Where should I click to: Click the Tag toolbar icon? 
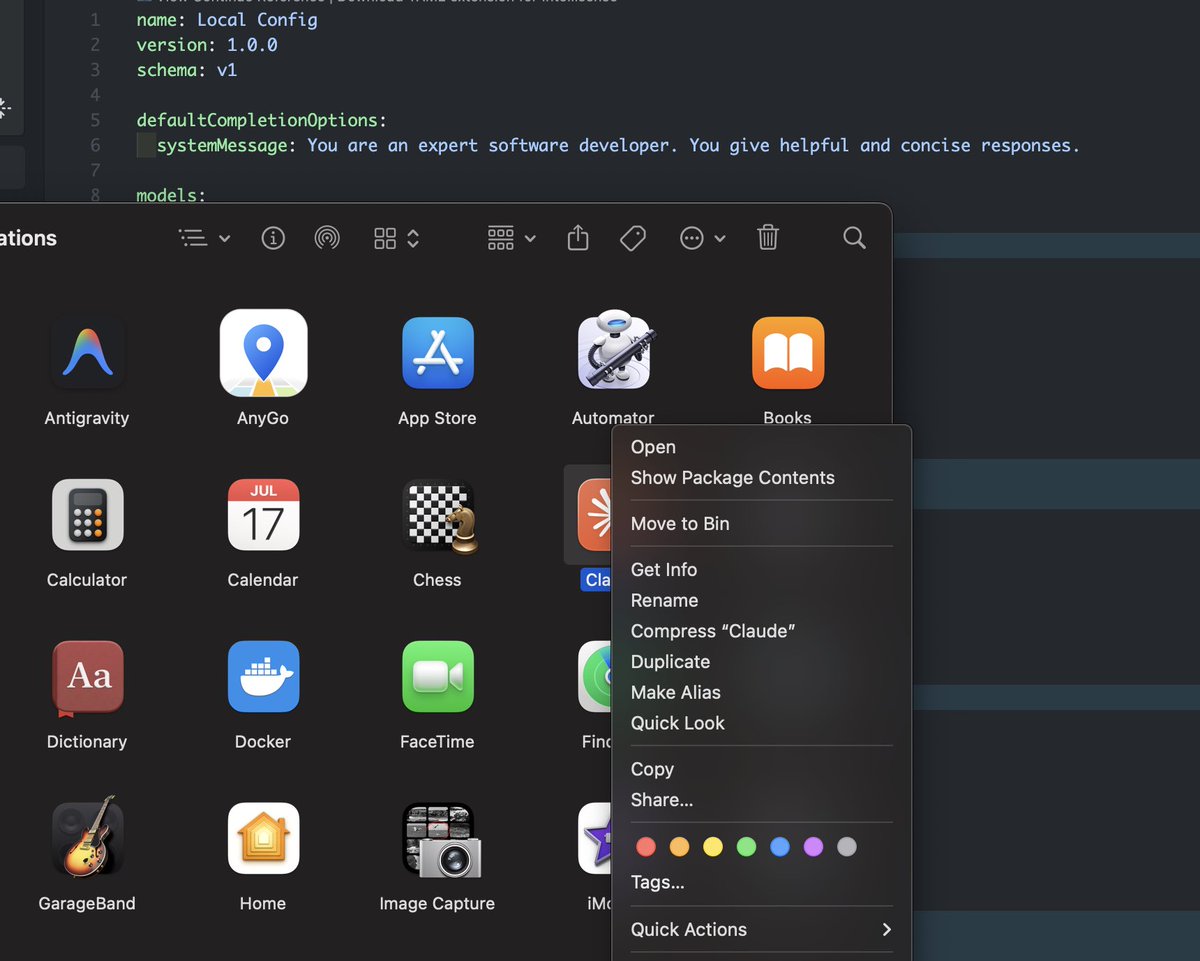pos(632,238)
